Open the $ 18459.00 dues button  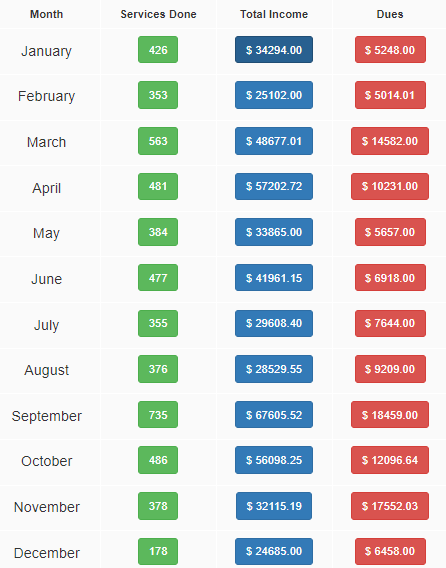tap(390, 414)
